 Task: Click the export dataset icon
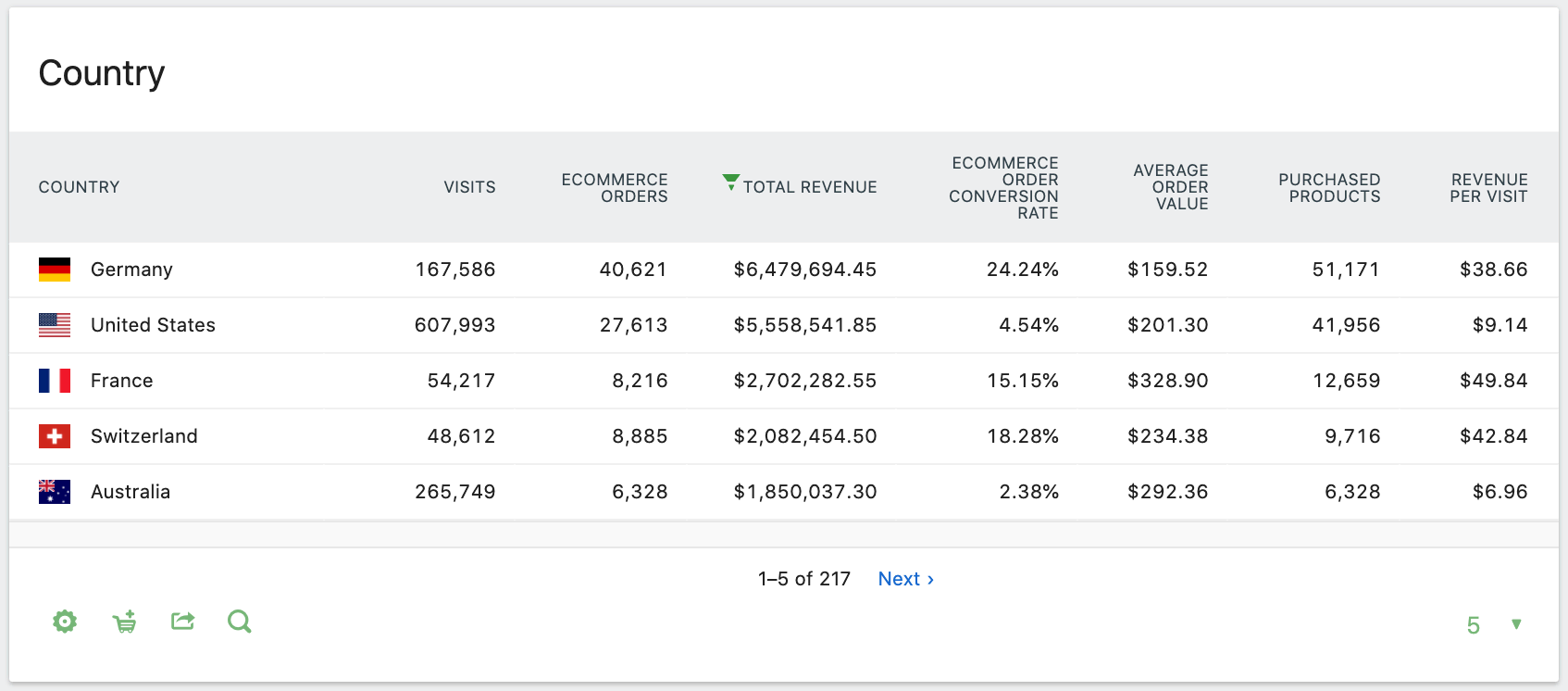[183, 622]
